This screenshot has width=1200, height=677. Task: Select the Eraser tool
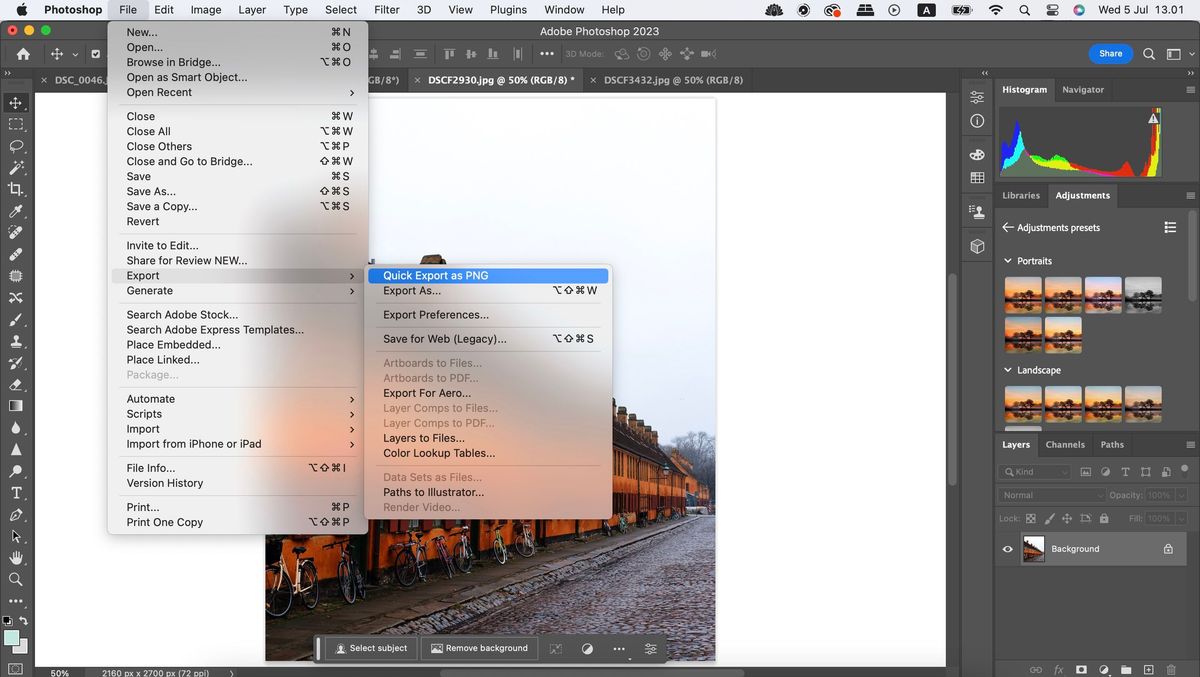coord(16,384)
